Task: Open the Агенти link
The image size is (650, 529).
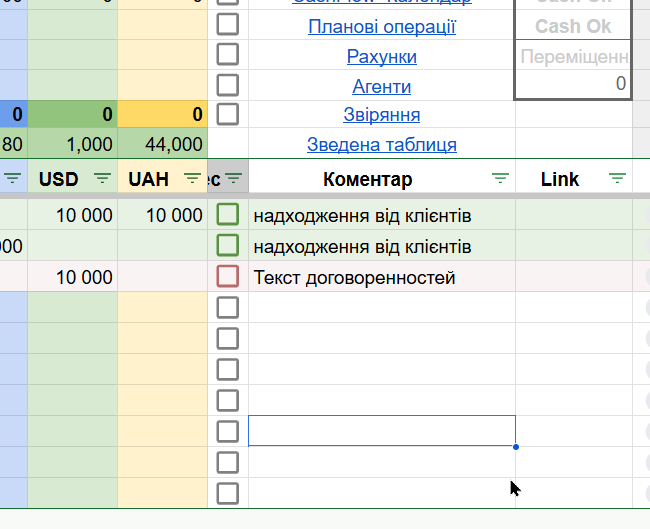Action: [x=382, y=86]
